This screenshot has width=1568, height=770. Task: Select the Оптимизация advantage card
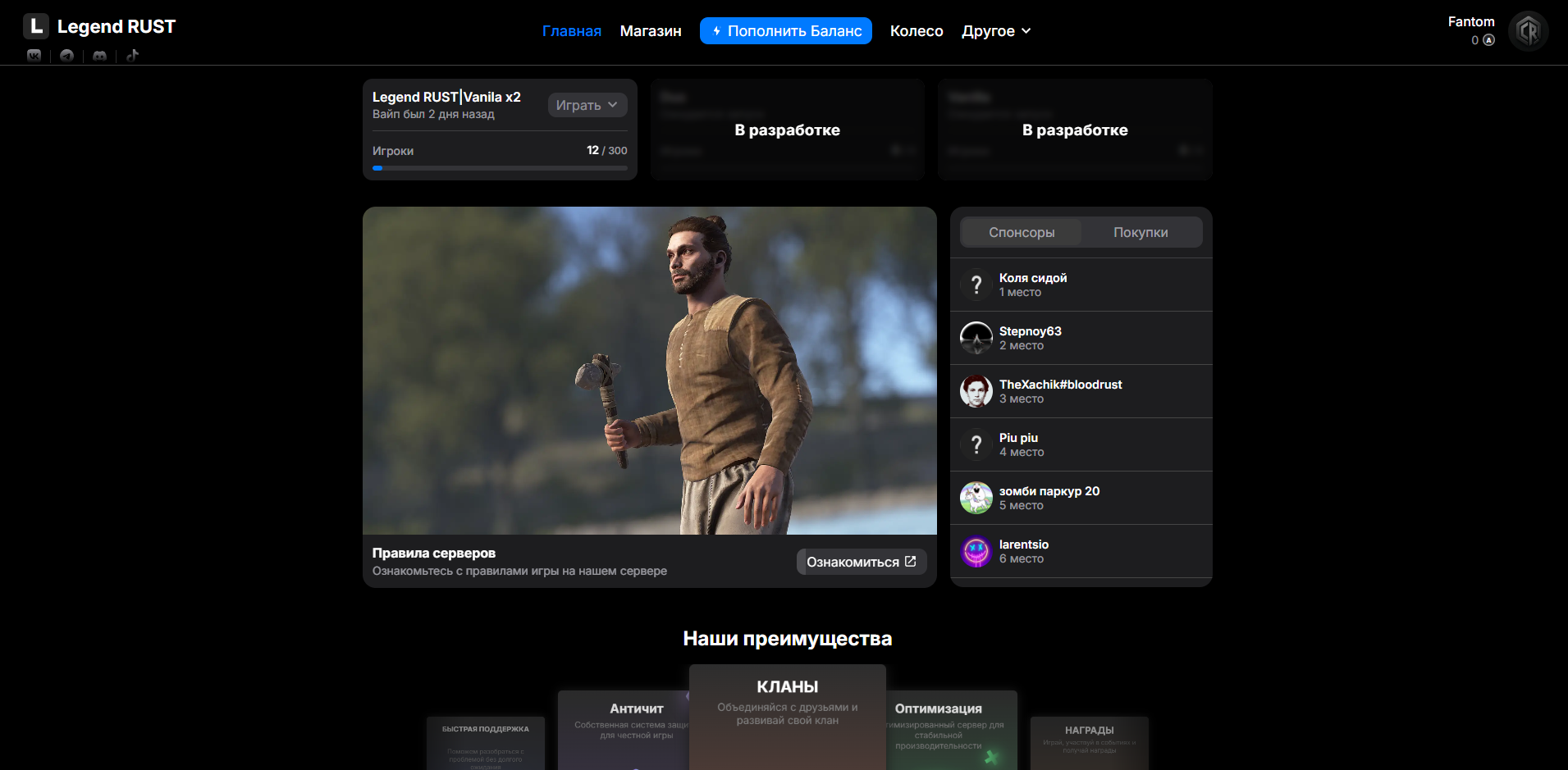(952, 730)
